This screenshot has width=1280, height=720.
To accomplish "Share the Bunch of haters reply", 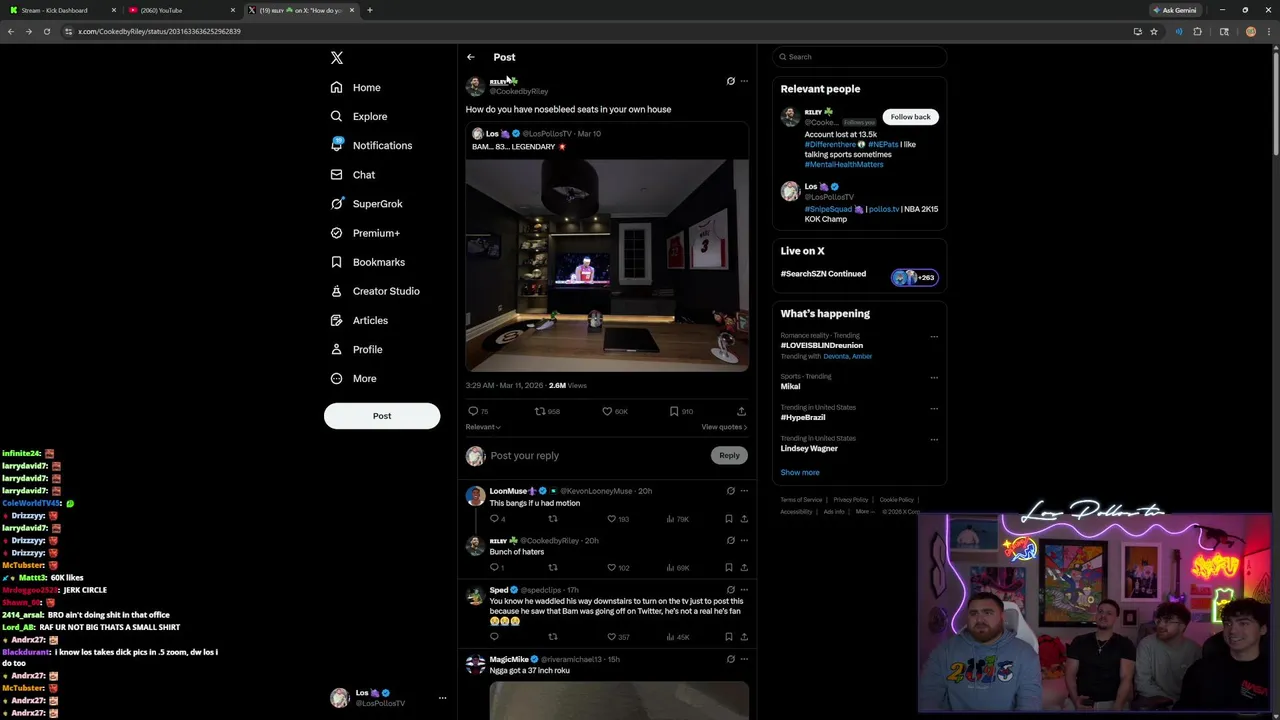I will point(744,568).
